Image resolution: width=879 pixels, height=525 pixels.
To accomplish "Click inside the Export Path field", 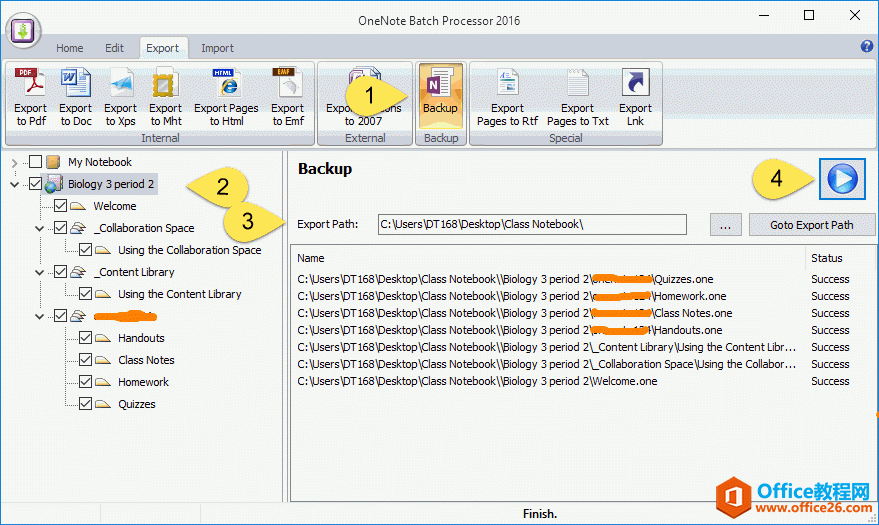I will tap(531, 225).
